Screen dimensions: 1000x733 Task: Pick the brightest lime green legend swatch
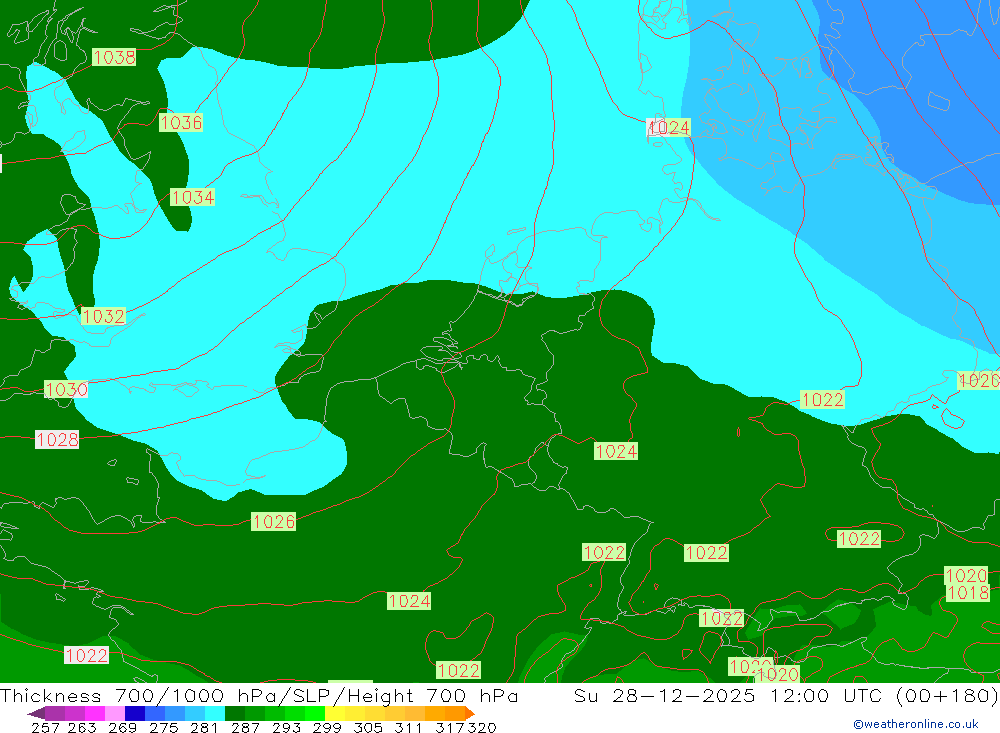pos(315,713)
